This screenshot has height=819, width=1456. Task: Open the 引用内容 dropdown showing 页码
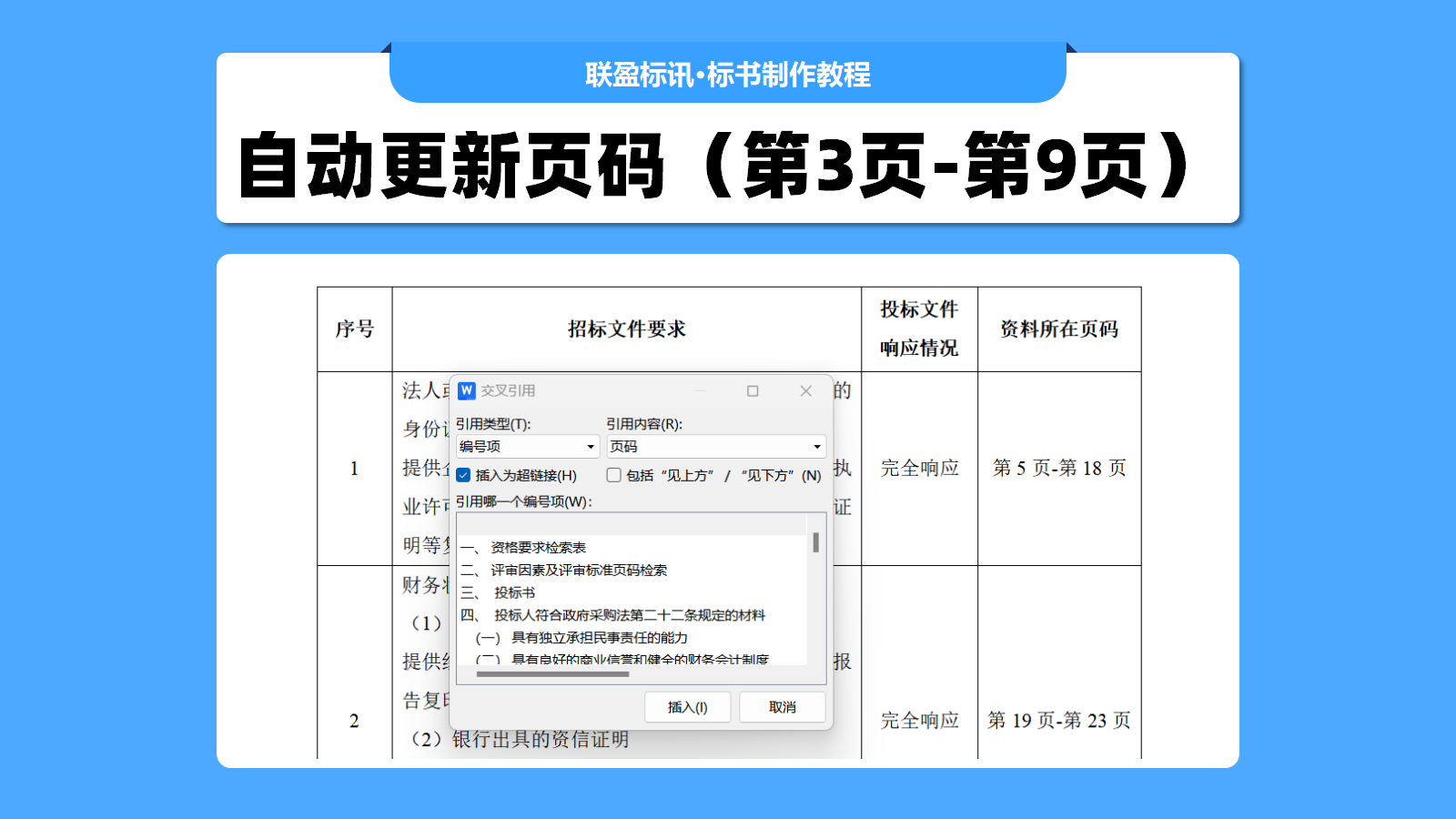tap(716, 446)
